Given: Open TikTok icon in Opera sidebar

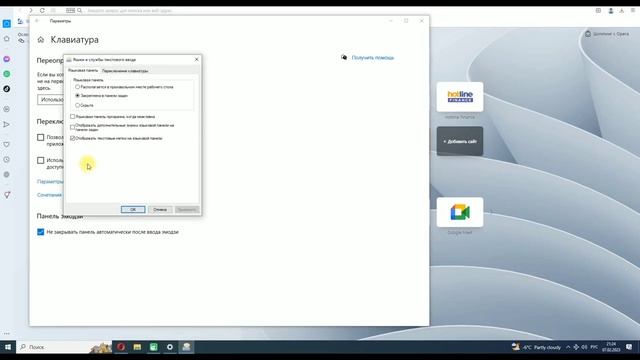Looking at the screenshot, I should [x=7, y=89].
